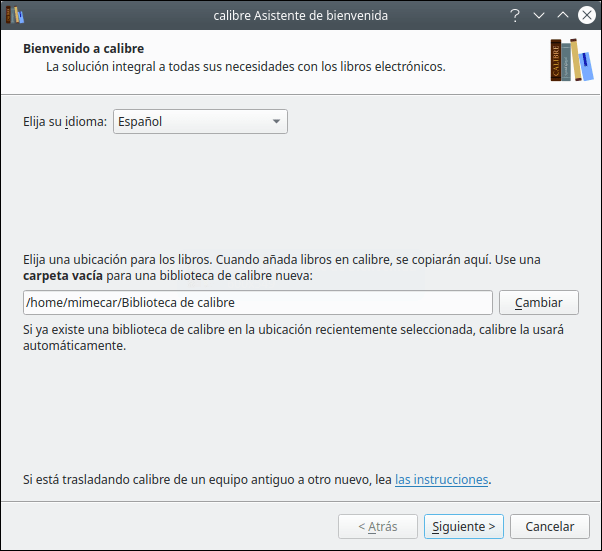Open the Español language combo box

pos(200,122)
